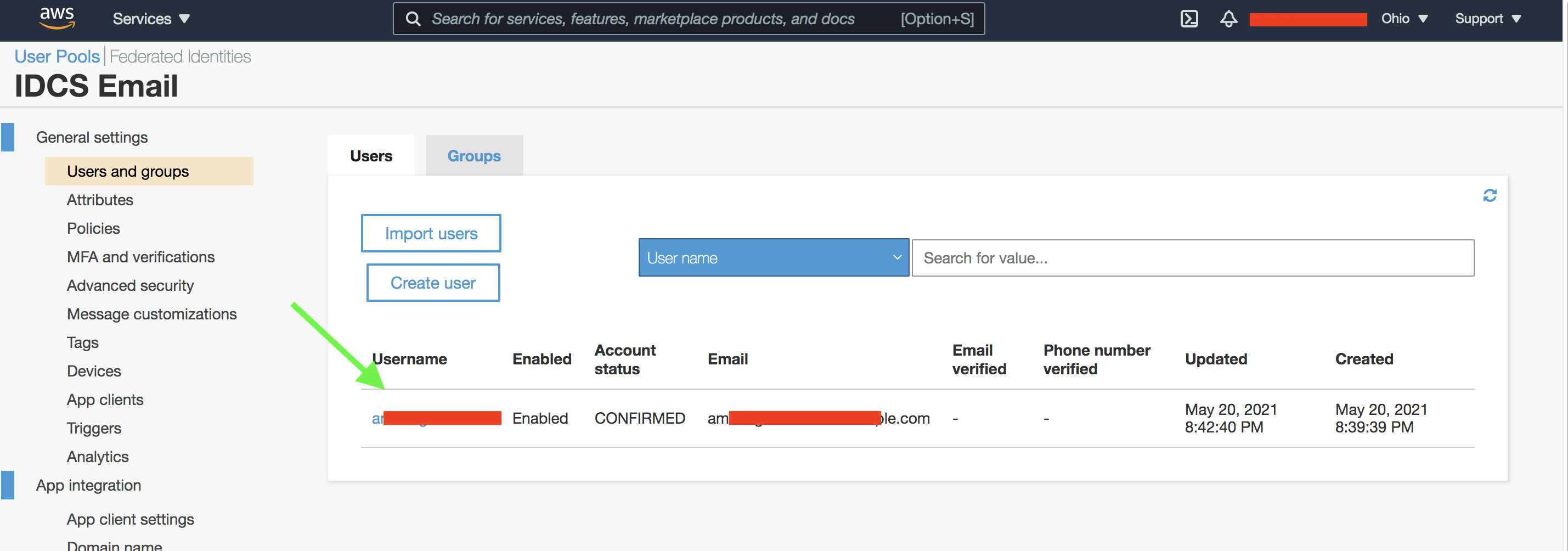Select the Users tab
The height and width of the screenshot is (551, 1568).
coord(371,156)
